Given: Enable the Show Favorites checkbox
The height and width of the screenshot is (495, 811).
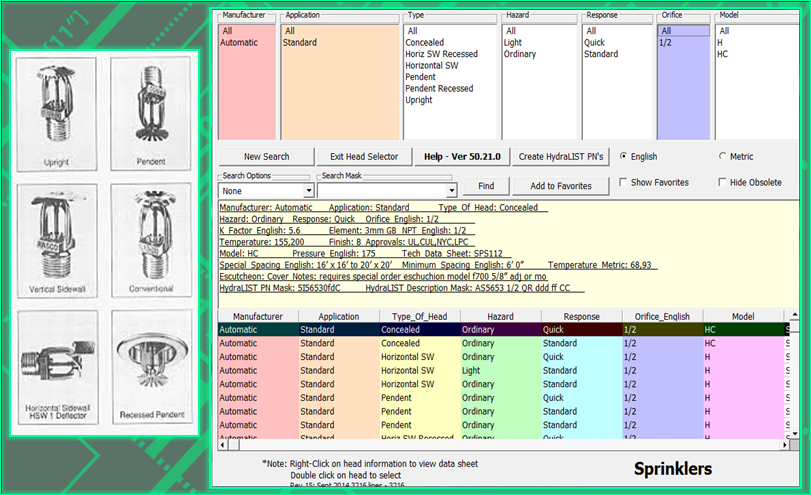Looking at the screenshot, I should (624, 183).
